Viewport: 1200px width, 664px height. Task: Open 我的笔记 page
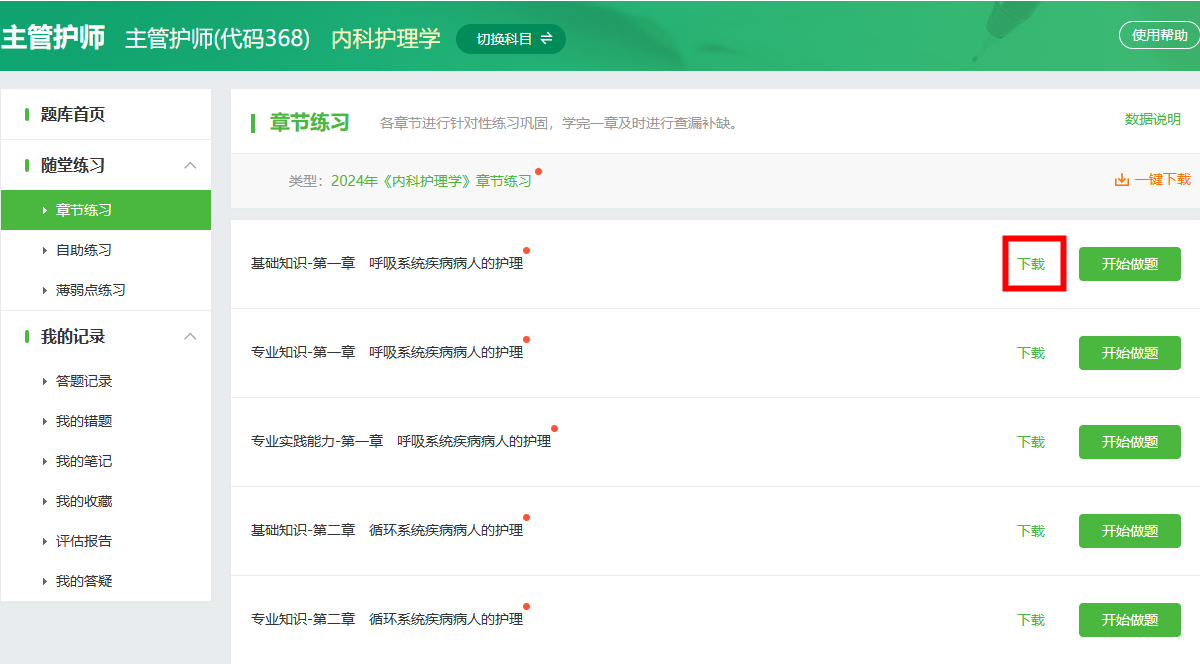pyautogui.click(x=84, y=461)
